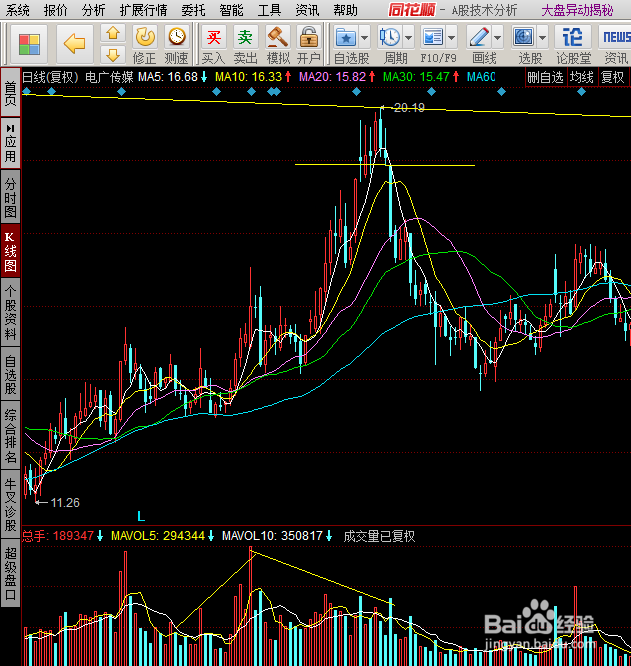Screen dimensions: 631x666
Task: Switch to the 应用 side tab
Action: pos(11,143)
